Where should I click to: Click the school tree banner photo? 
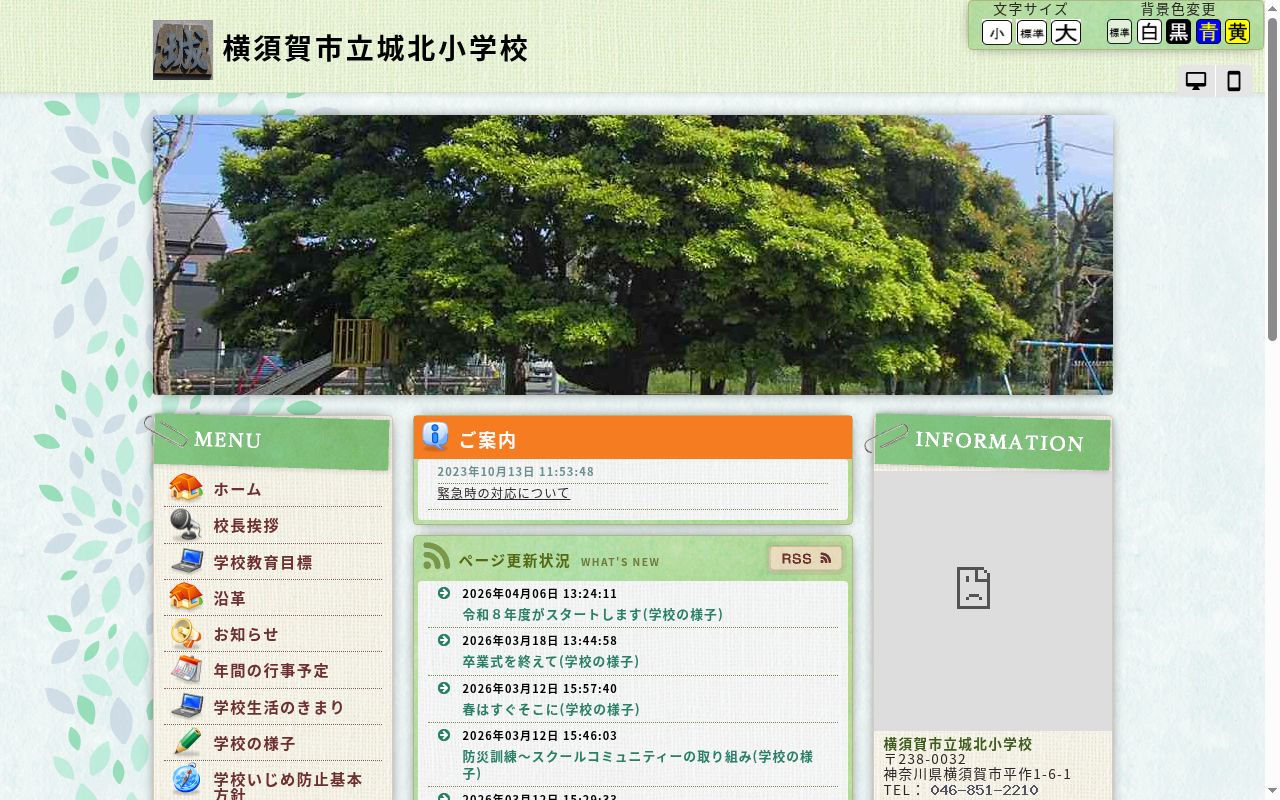pos(633,255)
